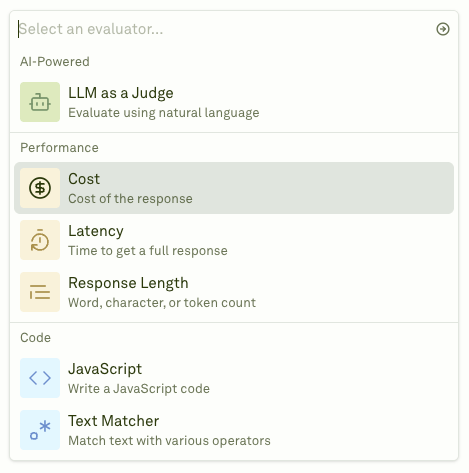
Task: Click the Word, character, or token count description
Action: pos(162,303)
